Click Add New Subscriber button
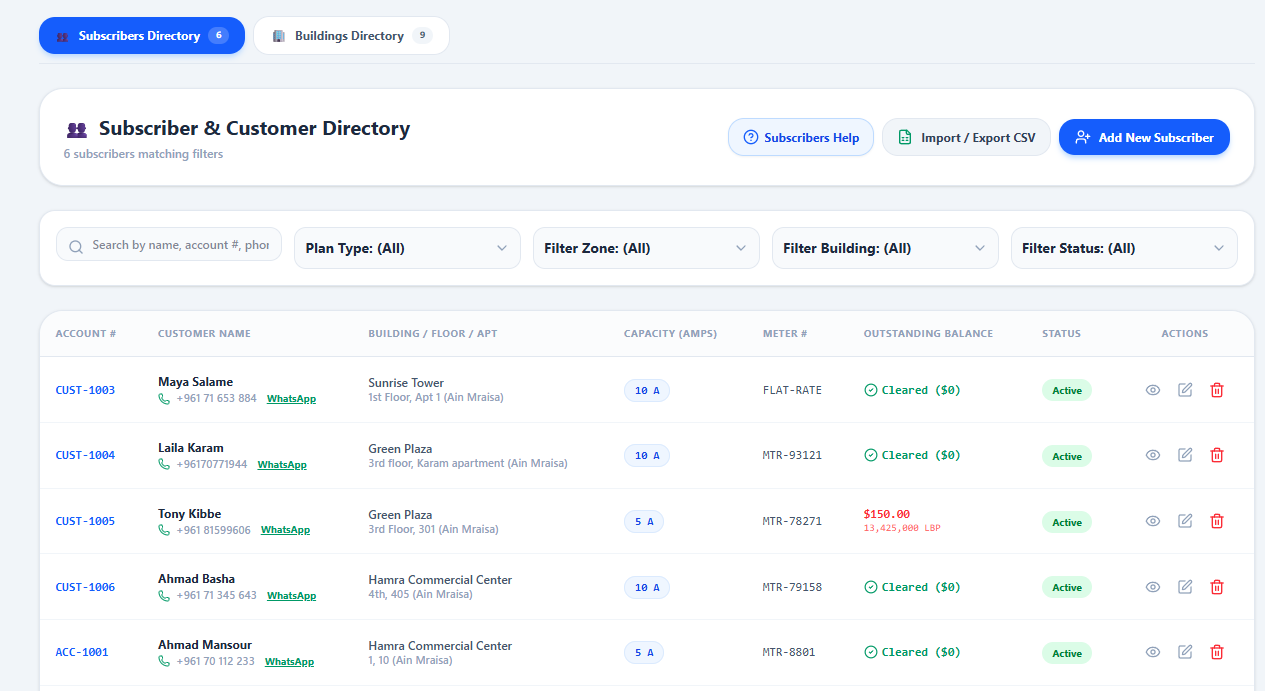Screen dimensions: 1265x691 1144,138
